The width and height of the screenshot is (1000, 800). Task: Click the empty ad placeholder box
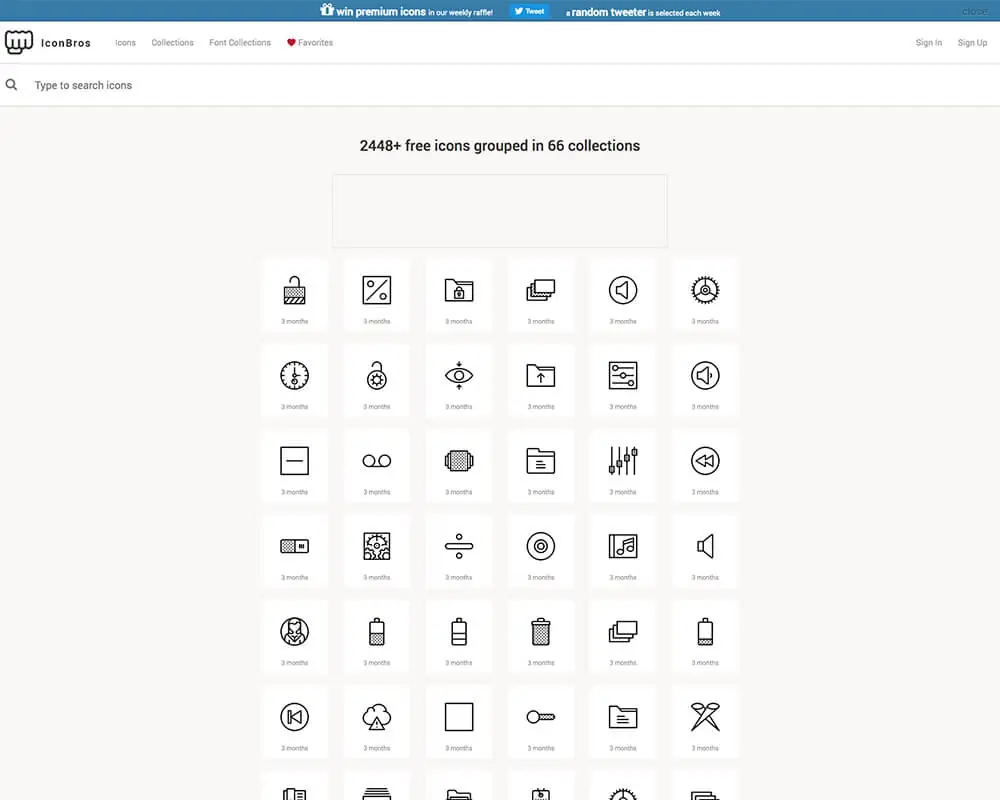(500, 211)
